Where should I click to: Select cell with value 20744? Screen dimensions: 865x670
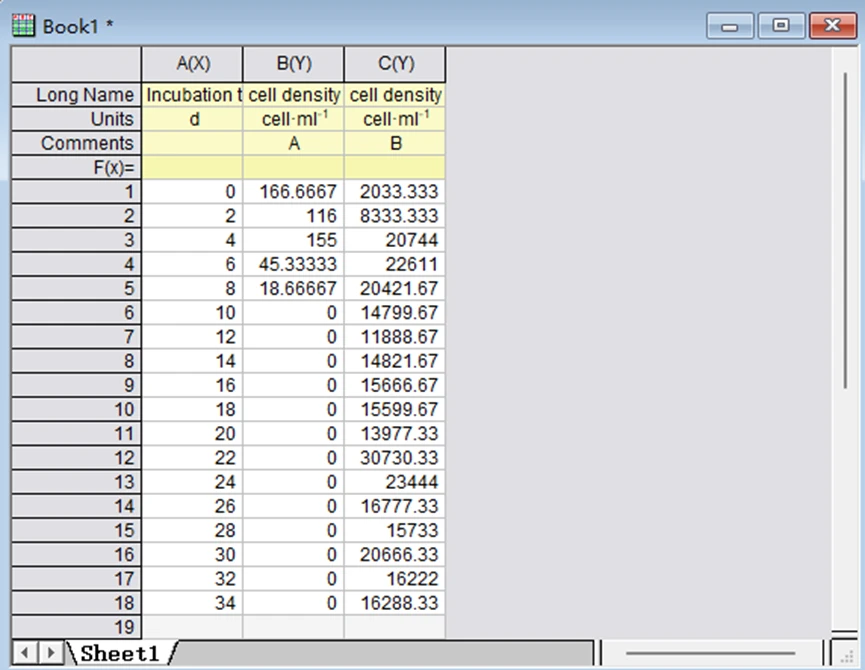pos(395,240)
